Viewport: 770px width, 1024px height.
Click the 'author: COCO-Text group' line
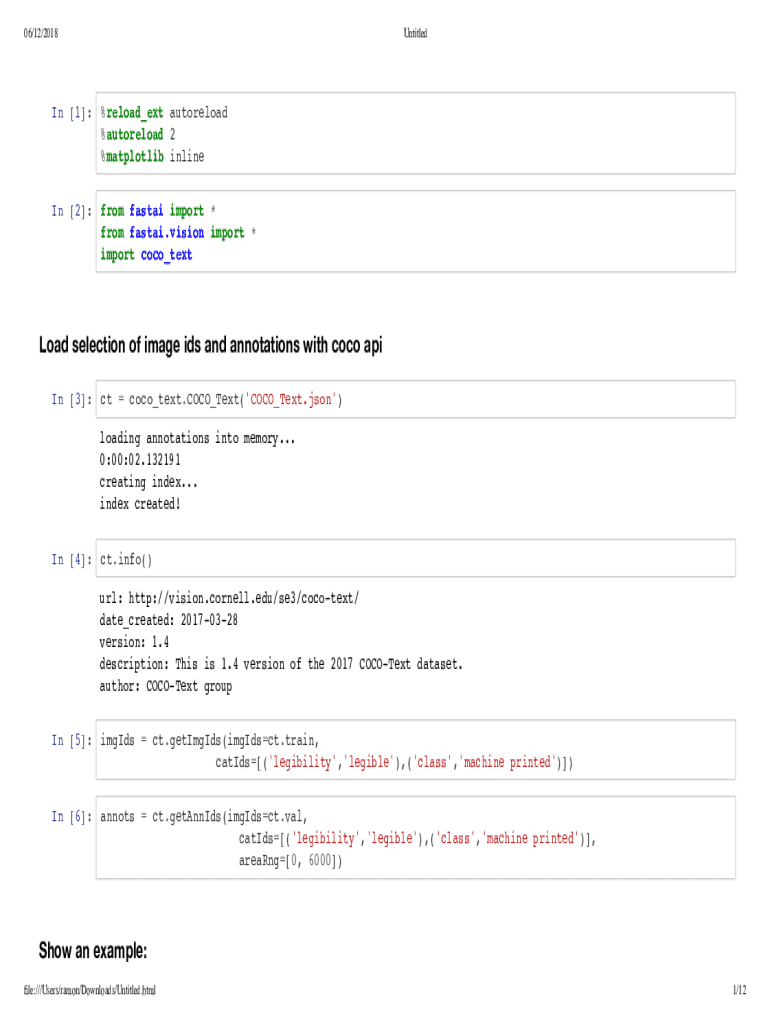click(x=166, y=687)
